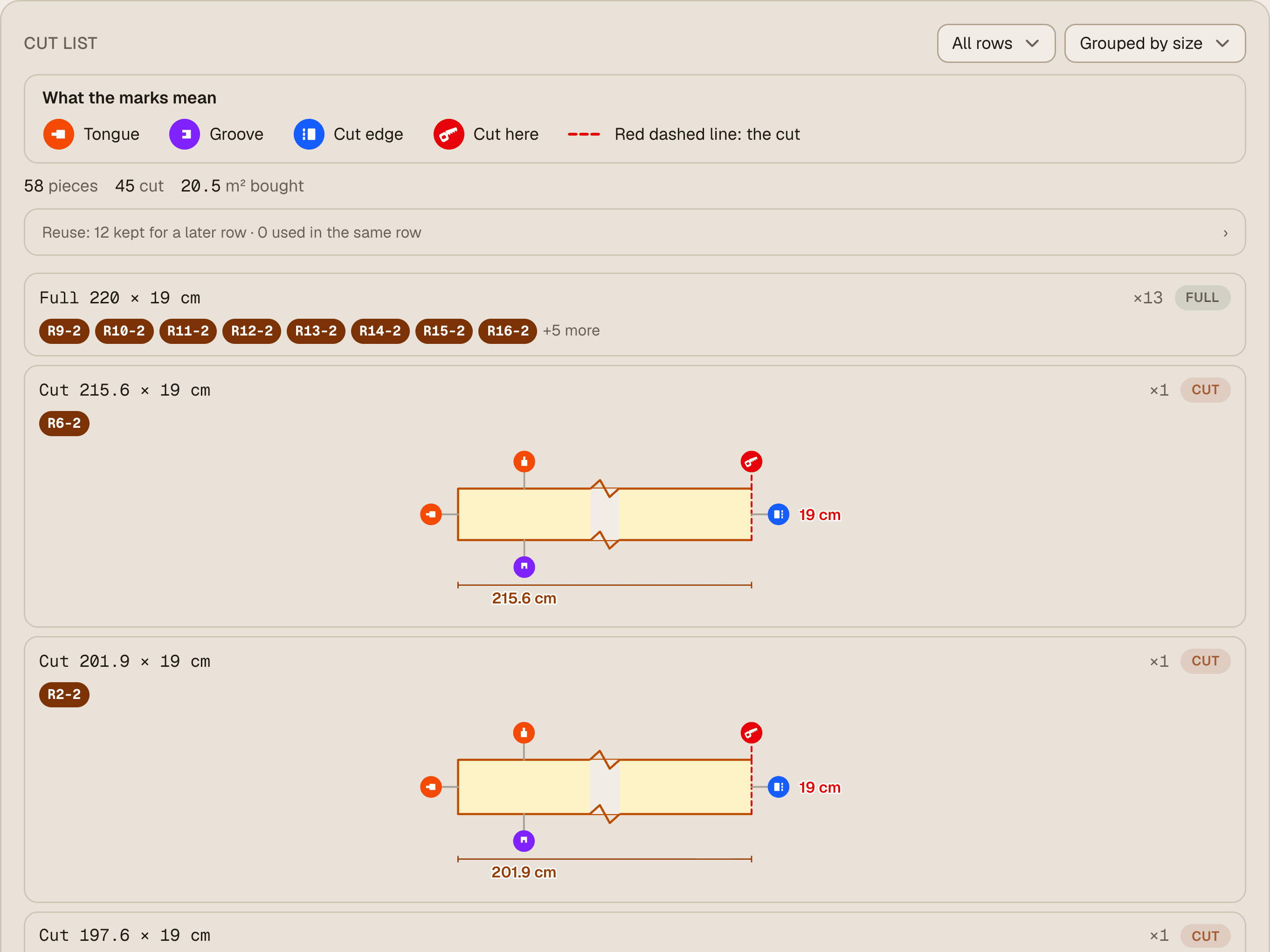Select the R6-2 piece tag
The height and width of the screenshot is (952, 1270).
coord(64,424)
